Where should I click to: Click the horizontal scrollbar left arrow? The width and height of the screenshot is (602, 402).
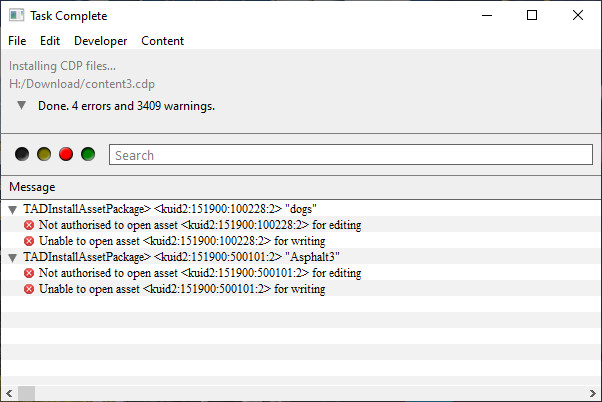click(9, 394)
